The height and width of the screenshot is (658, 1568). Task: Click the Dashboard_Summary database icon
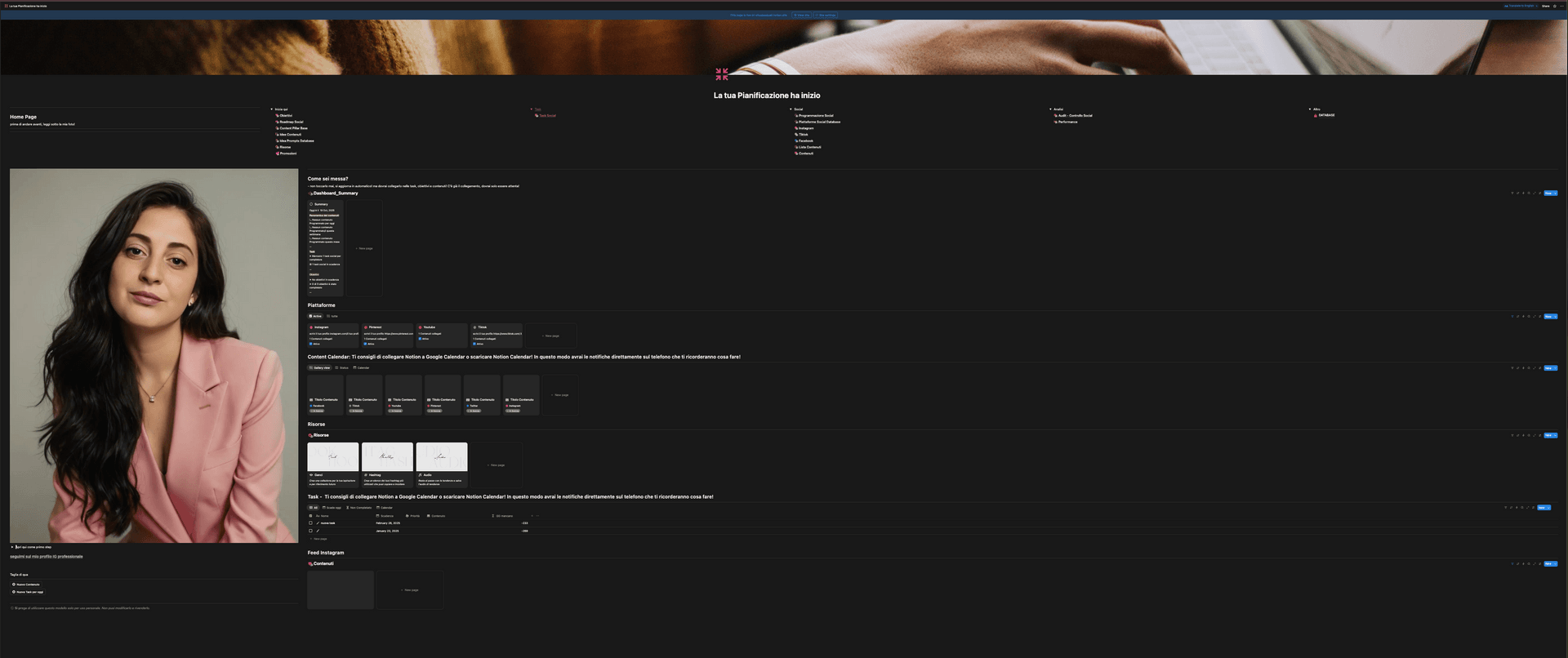coord(310,193)
